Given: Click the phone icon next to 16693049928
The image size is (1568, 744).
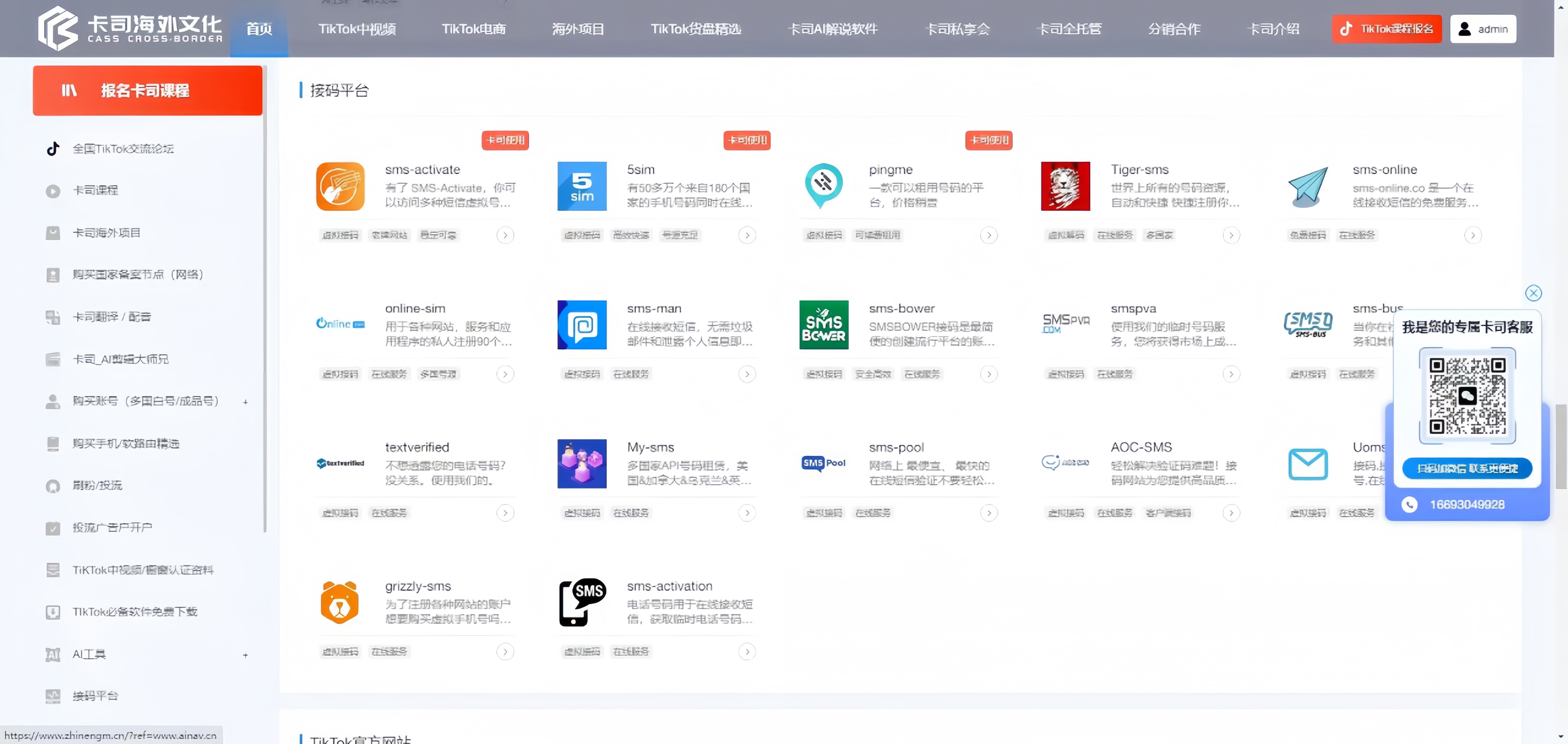Looking at the screenshot, I should point(1409,505).
